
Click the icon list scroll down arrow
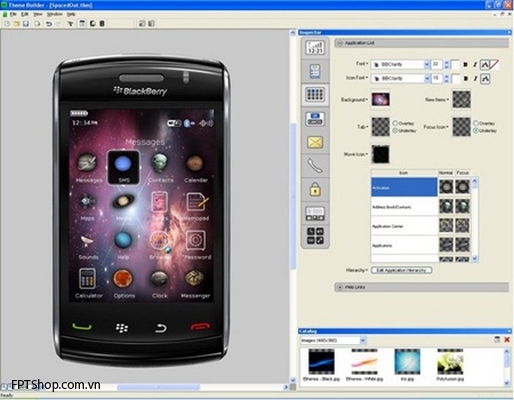pos(475,258)
